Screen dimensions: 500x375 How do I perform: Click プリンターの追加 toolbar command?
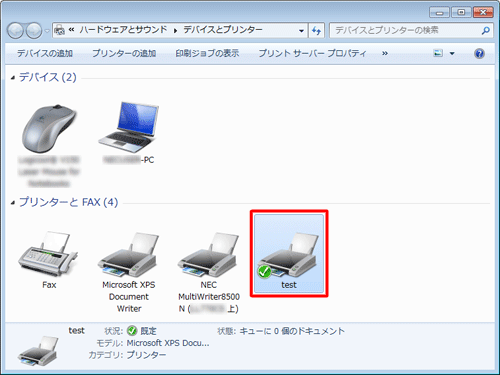click(x=124, y=53)
